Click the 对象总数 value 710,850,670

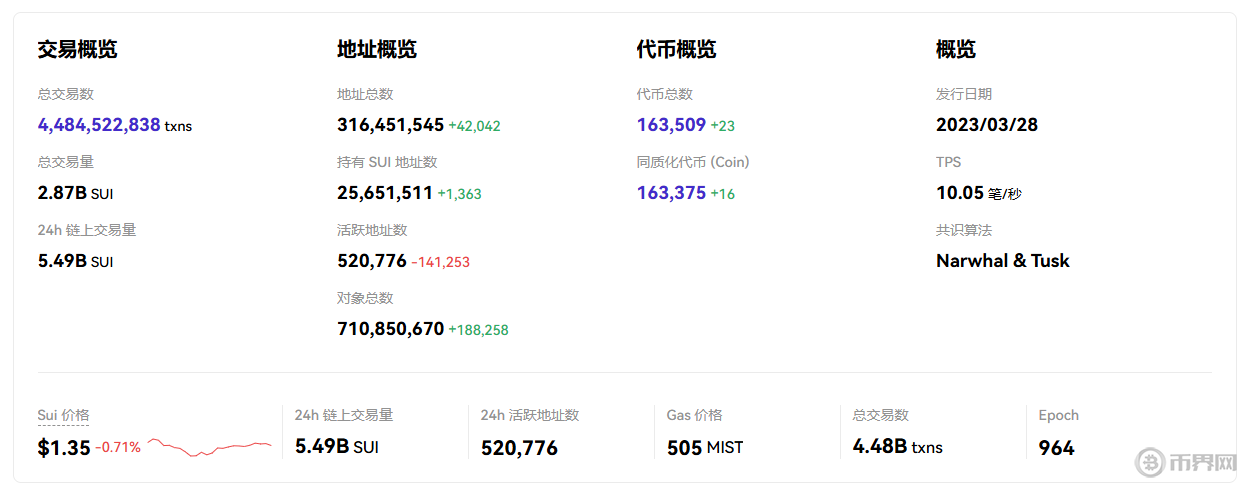(390, 329)
